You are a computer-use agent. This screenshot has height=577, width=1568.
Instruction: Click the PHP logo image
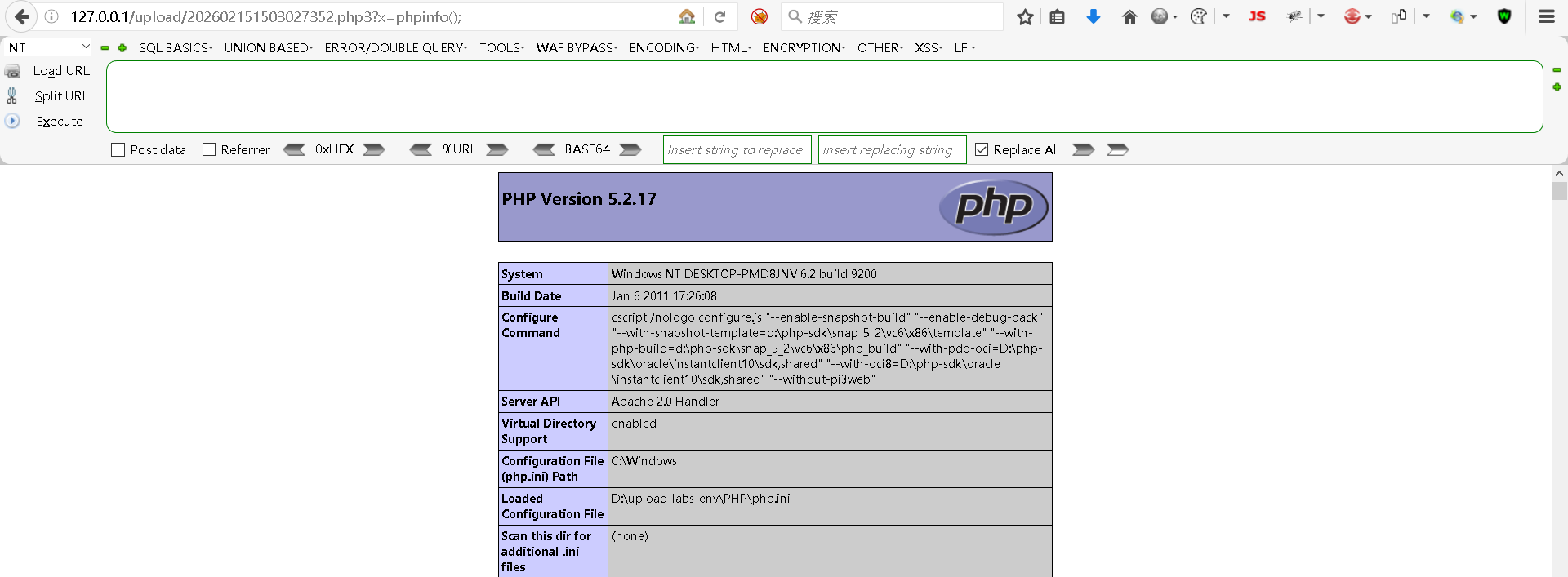[993, 206]
